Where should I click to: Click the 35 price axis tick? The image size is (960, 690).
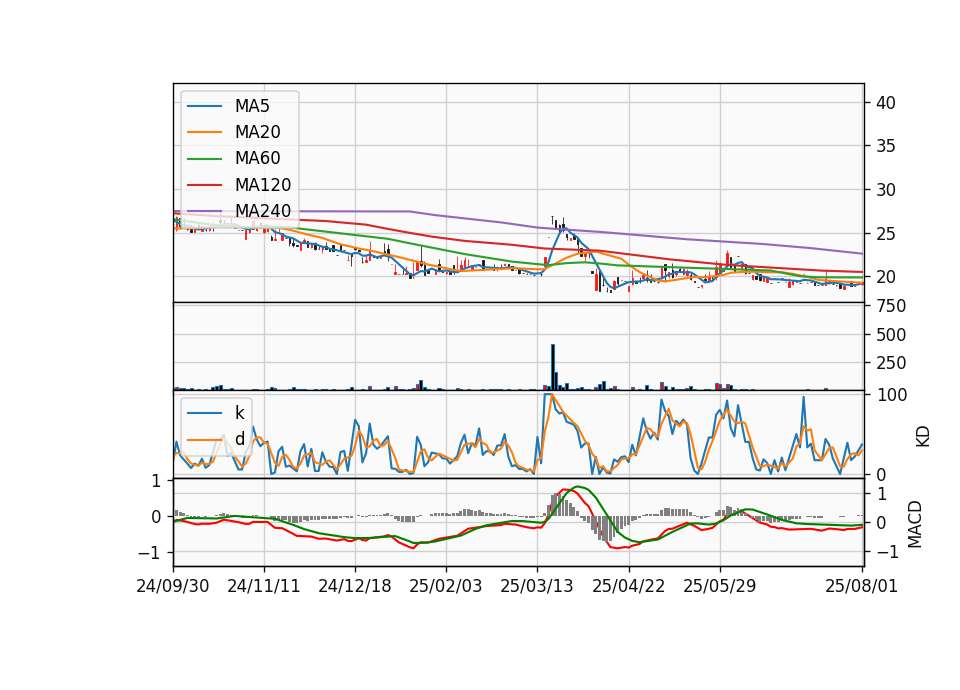(885, 146)
